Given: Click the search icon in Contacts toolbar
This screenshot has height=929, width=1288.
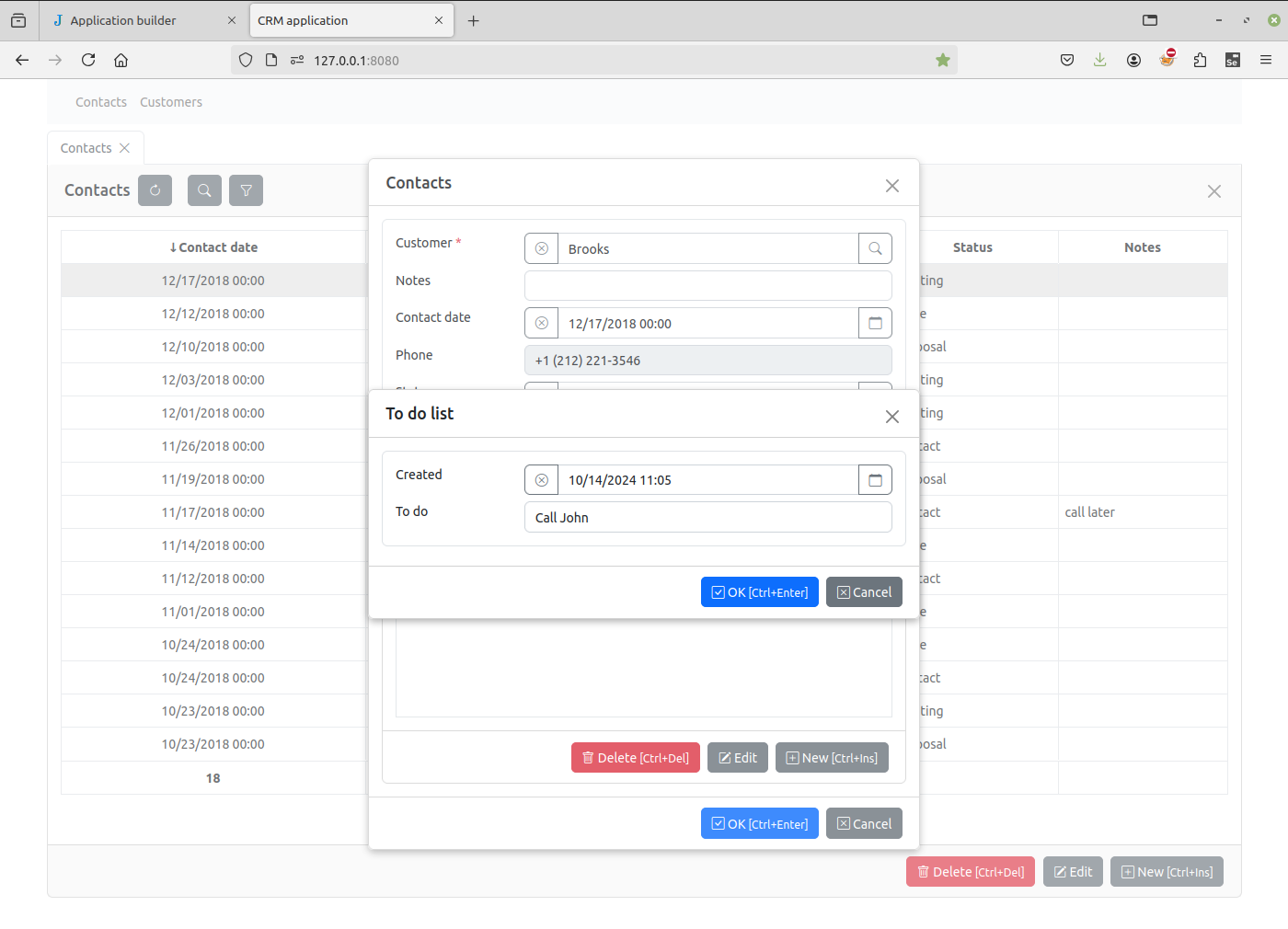Looking at the screenshot, I should click(x=204, y=190).
